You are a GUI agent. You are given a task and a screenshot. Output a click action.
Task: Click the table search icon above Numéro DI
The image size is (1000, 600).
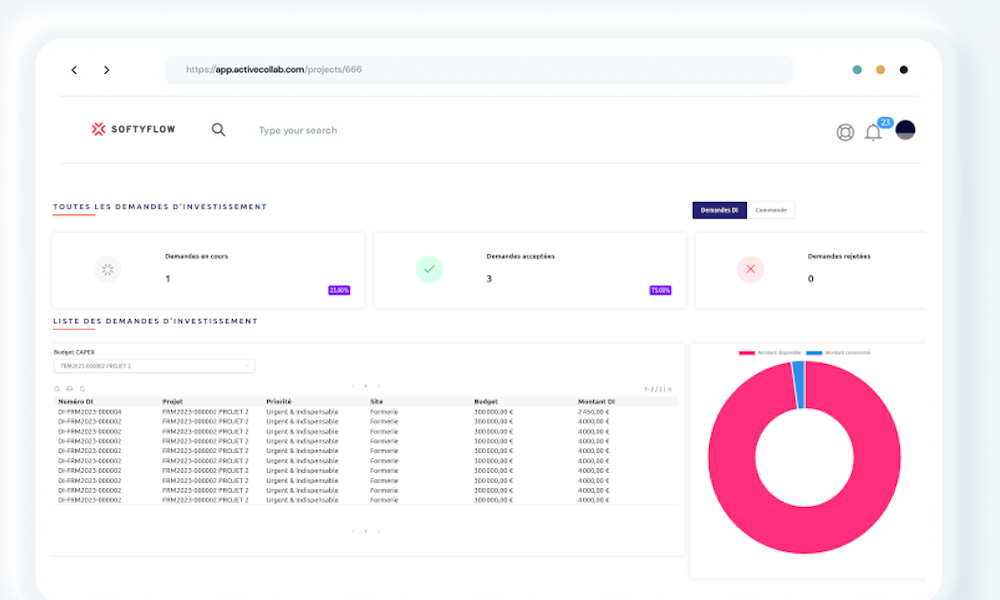click(x=57, y=389)
